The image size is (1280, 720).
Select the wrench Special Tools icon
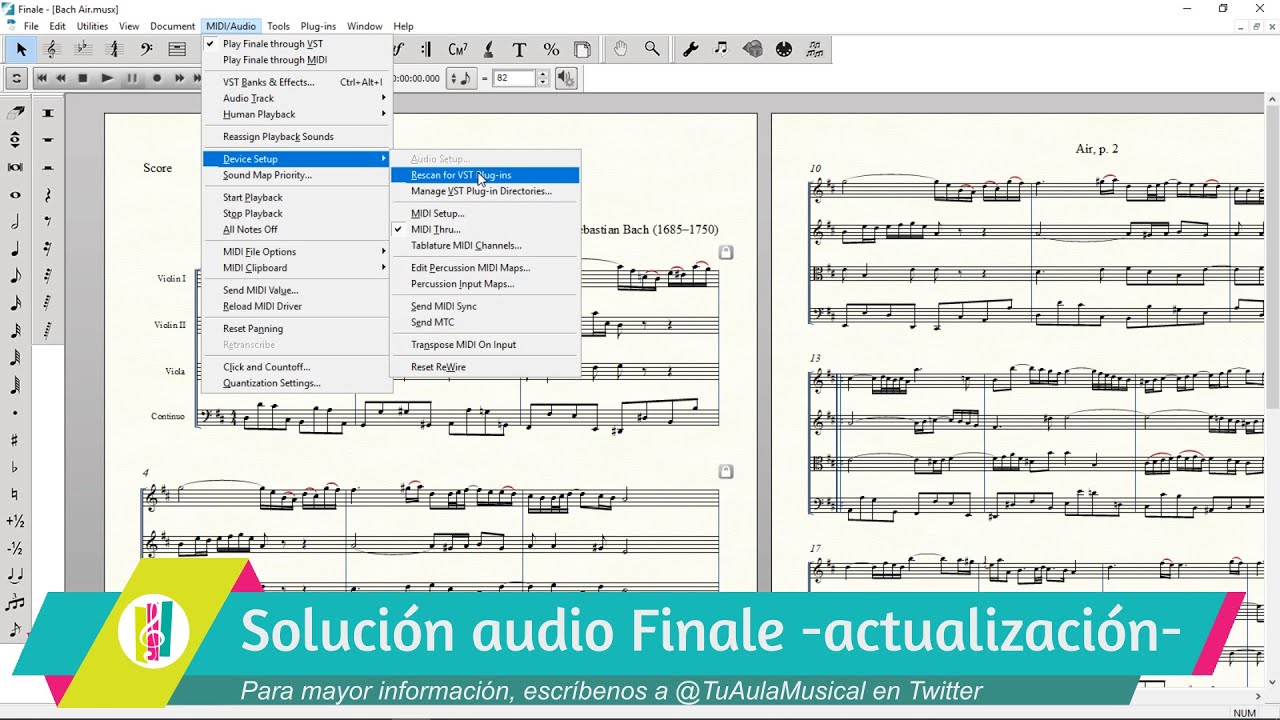point(690,48)
